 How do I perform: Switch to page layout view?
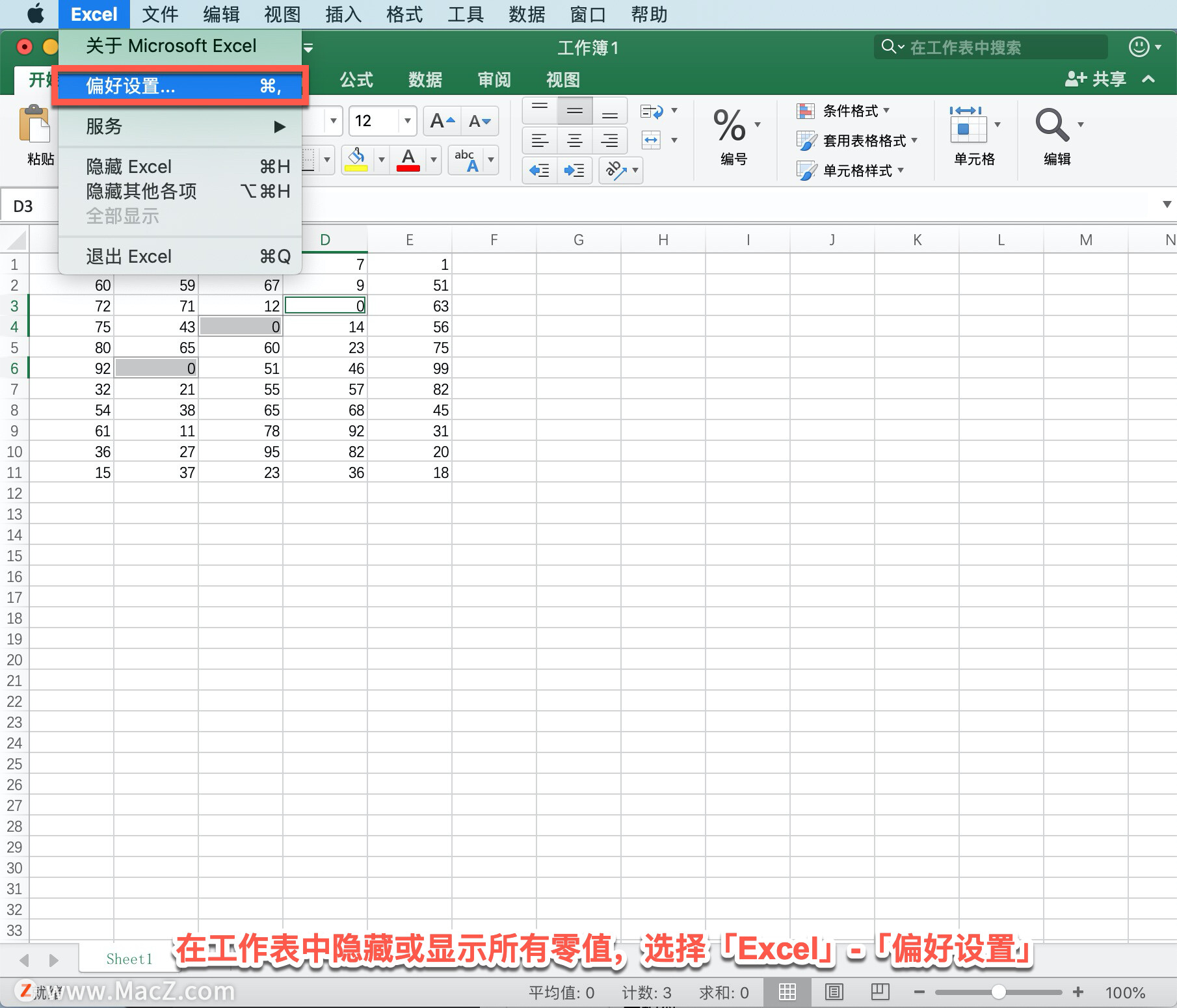(x=834, y=992)
